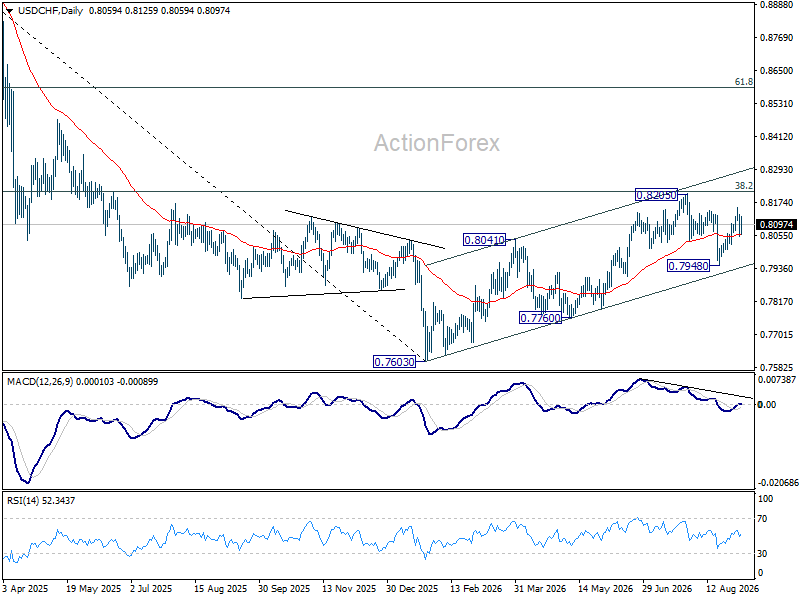The height and width of the screenshot is (600, 800).
Task: Click the MACD 0.00 axis label
Action: (x=767, y=404)
